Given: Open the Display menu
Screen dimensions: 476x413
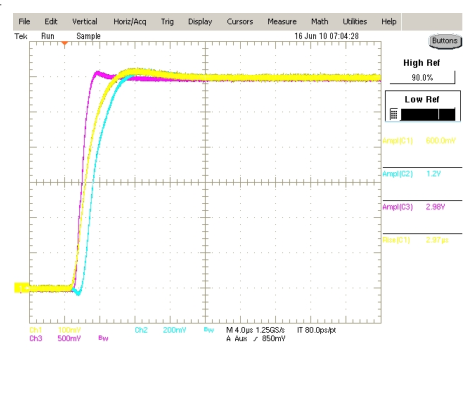Looking at the screenshot, I should 200,22.
